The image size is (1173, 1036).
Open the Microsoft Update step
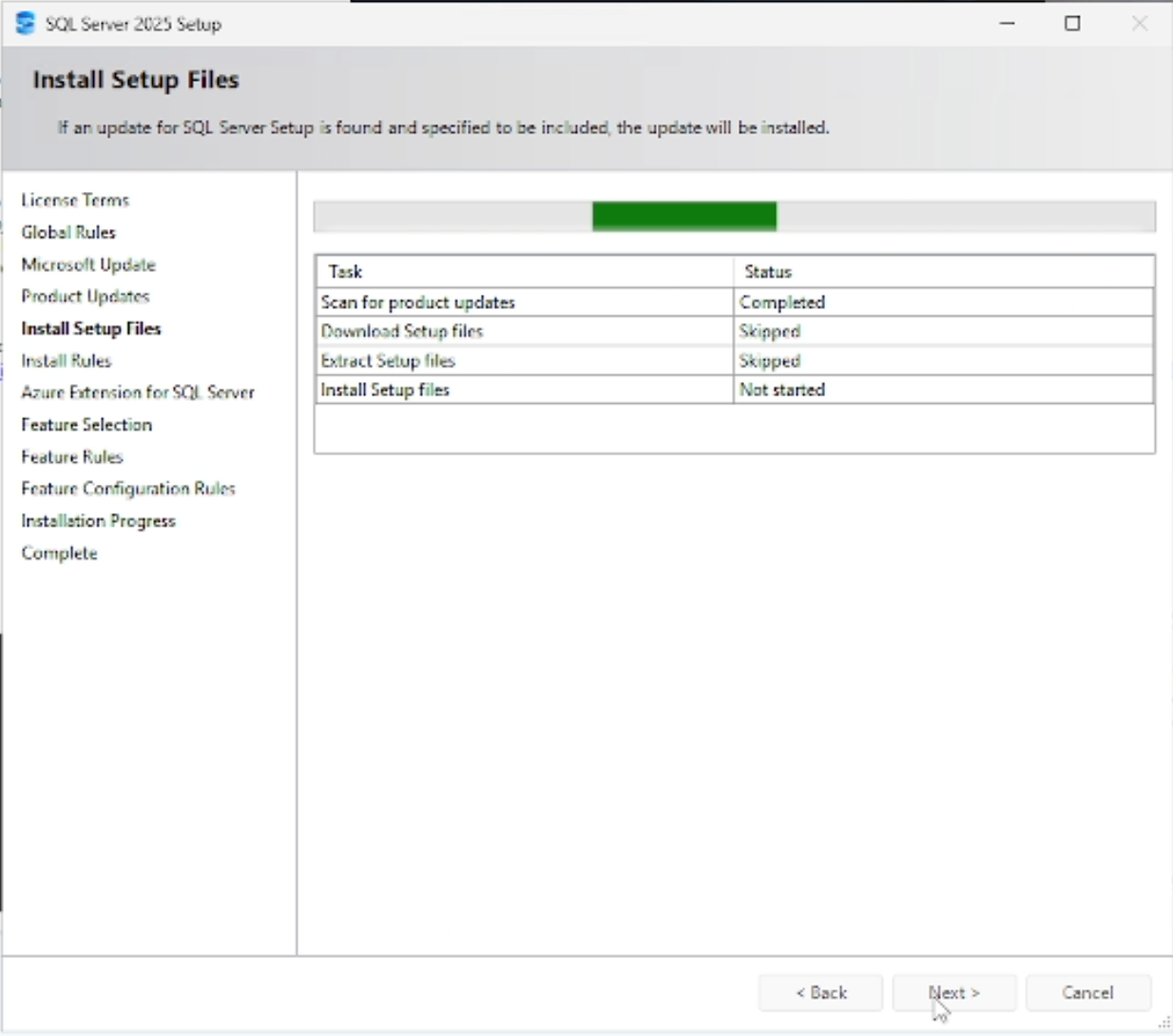click(87, 264)
